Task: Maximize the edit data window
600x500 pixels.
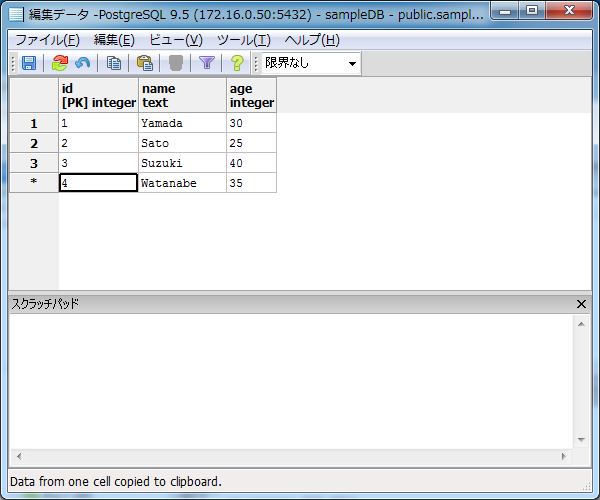Action: pos(532,11)
